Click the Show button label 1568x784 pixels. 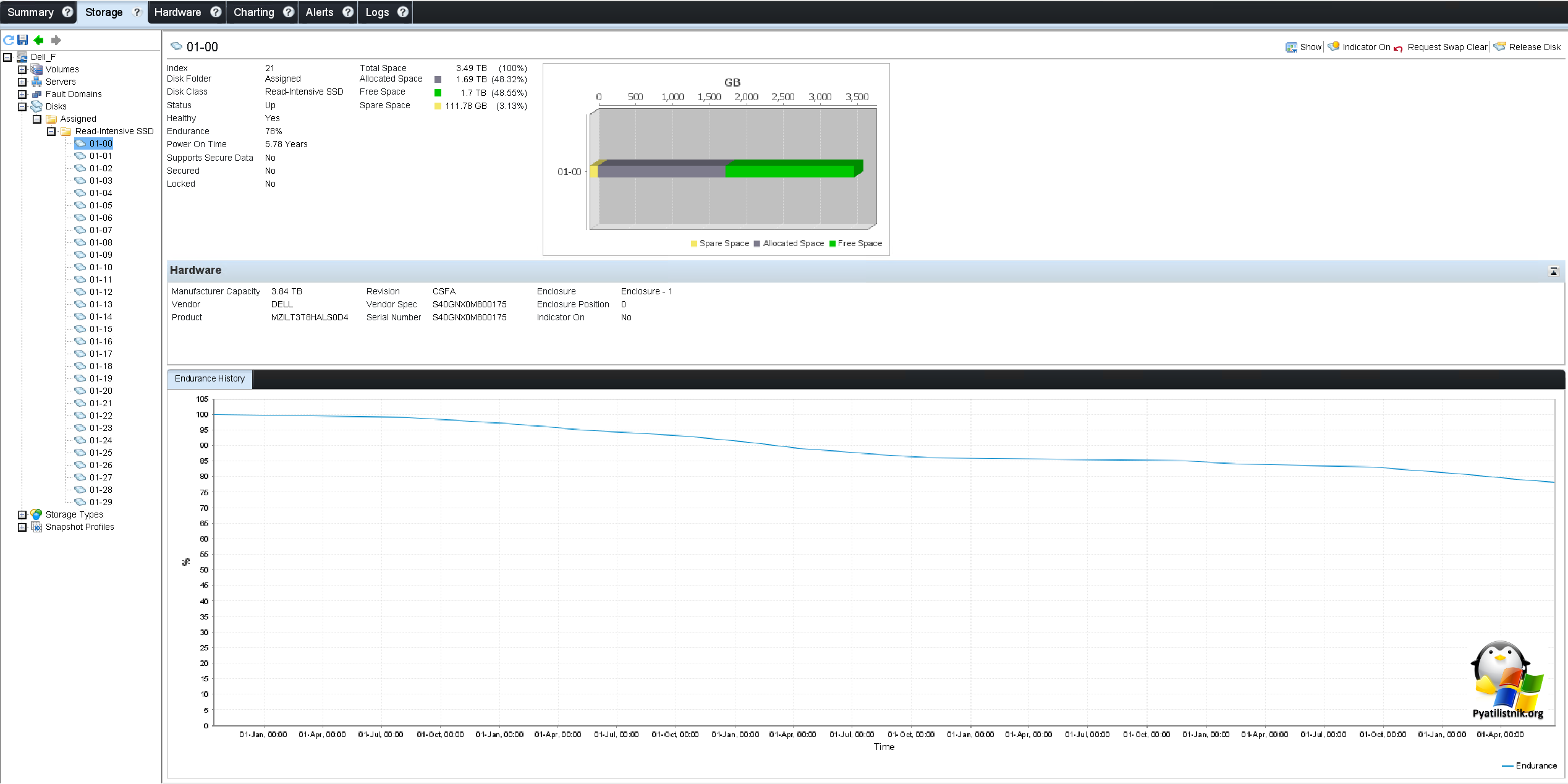(1310, 47)
